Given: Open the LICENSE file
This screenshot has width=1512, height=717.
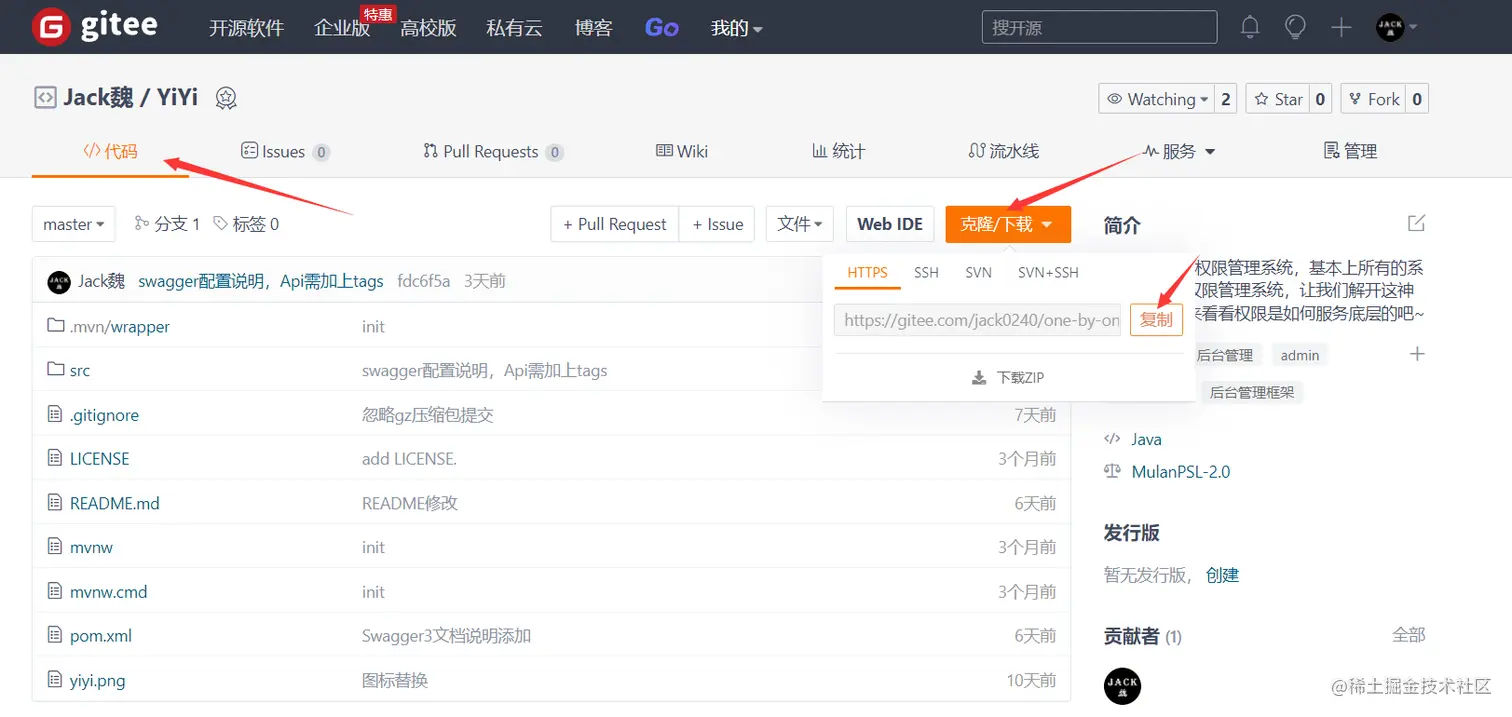Looking at the screenshot, I should coord(100,459).
